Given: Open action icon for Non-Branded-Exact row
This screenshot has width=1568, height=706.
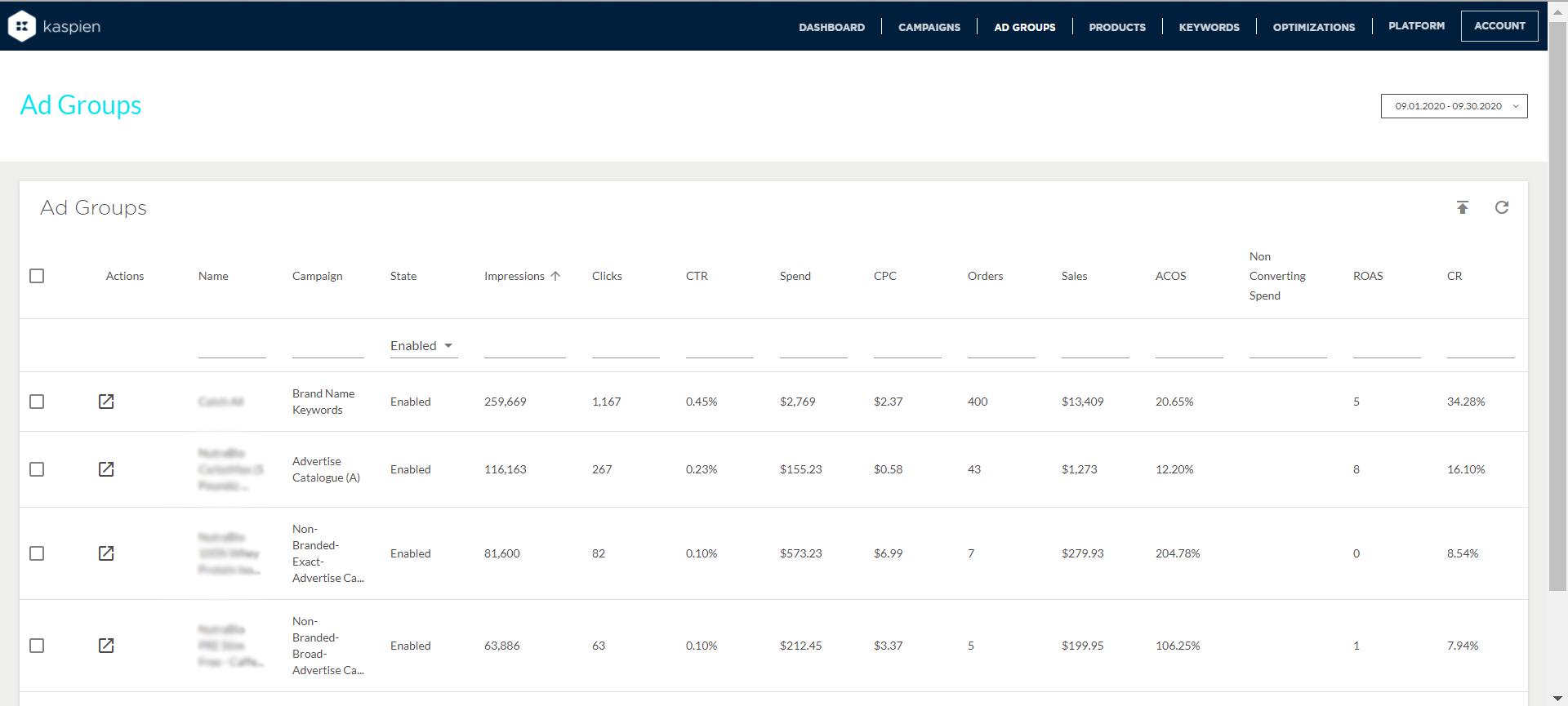Looking at the screenshot, I should click(x=106, y=553).
